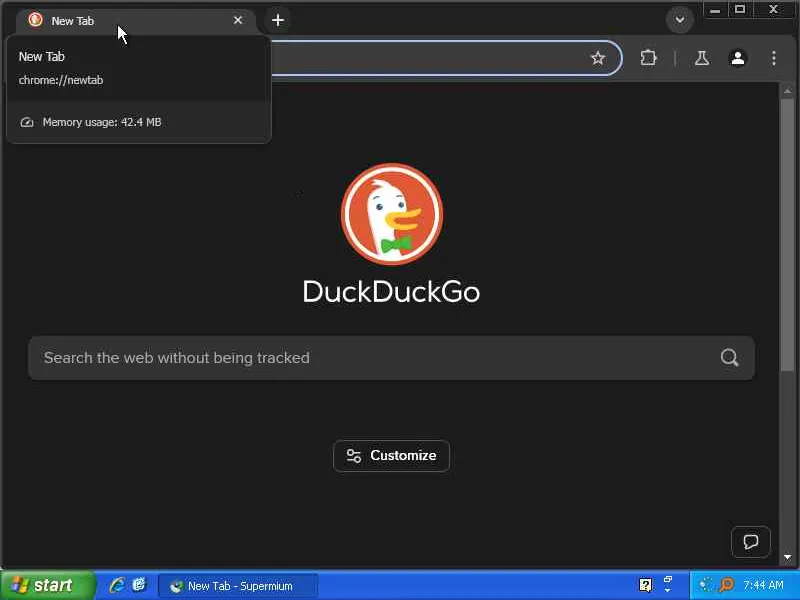
Task: Click the memory usage gauge icon
Action: pos(27,122)
